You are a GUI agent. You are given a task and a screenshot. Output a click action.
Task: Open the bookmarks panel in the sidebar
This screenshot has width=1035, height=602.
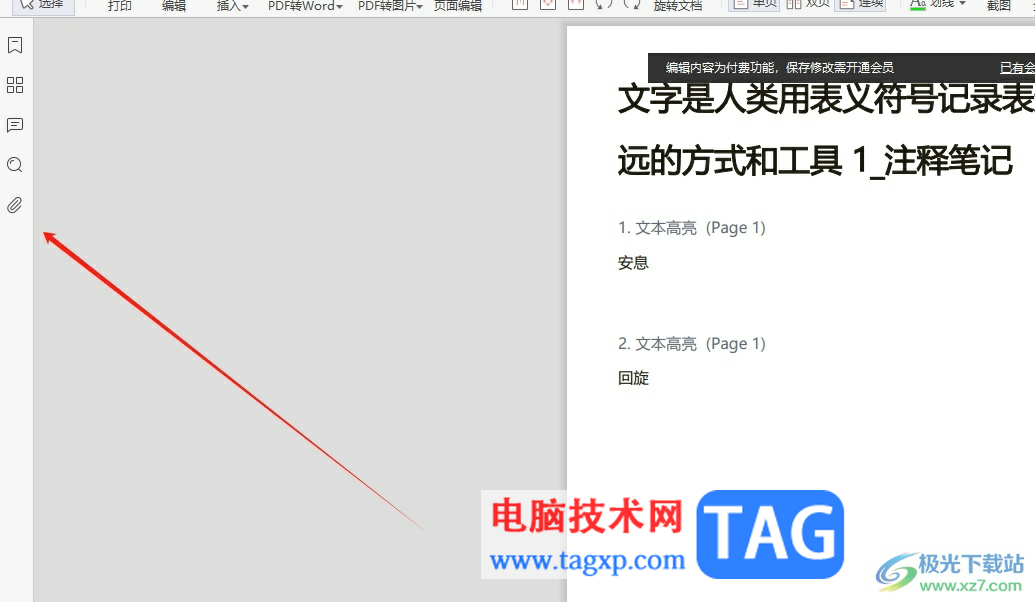(x=15, y=45)
